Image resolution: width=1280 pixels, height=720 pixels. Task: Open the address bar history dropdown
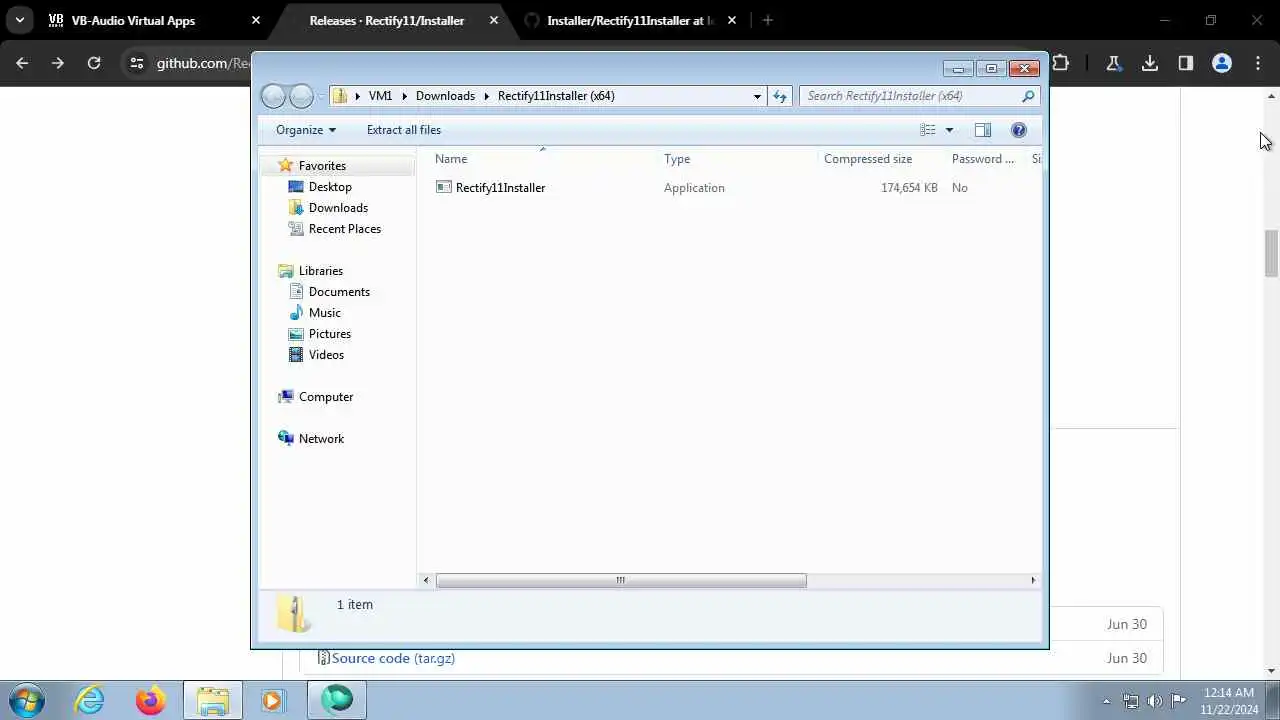click(757, 96)
